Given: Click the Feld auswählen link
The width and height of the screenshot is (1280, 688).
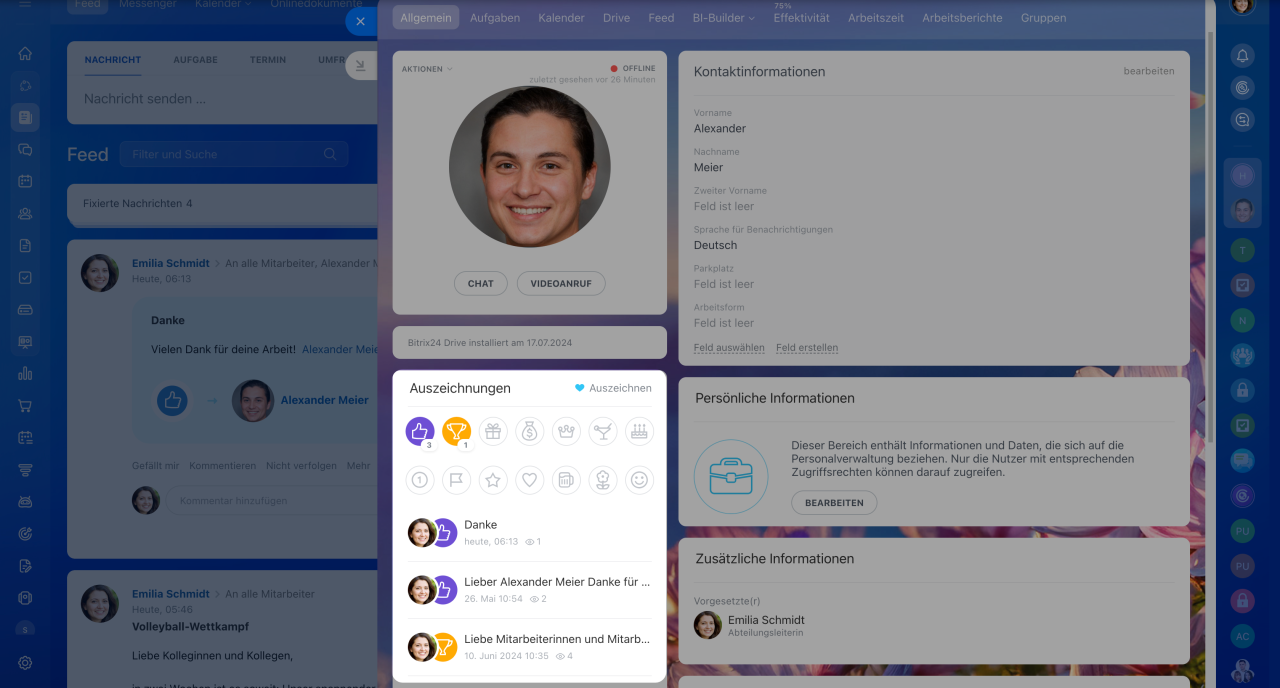Looking at the screenshot, I should [729, 348].
